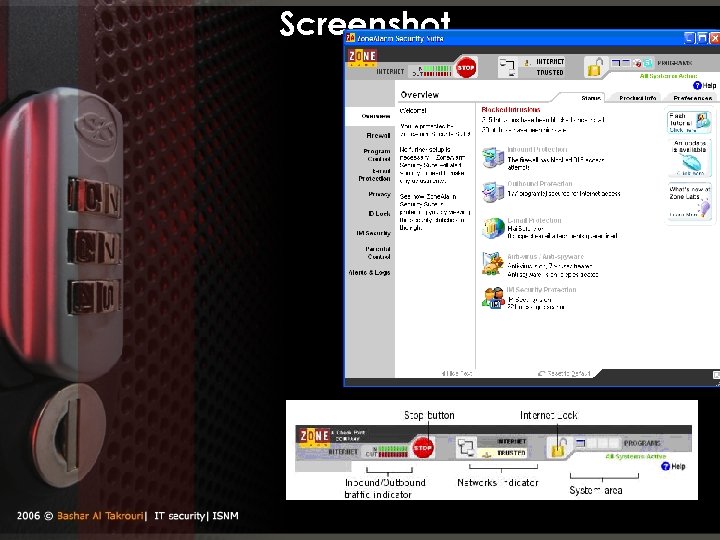Switch to the Preferences tab

tap(692, 98)
